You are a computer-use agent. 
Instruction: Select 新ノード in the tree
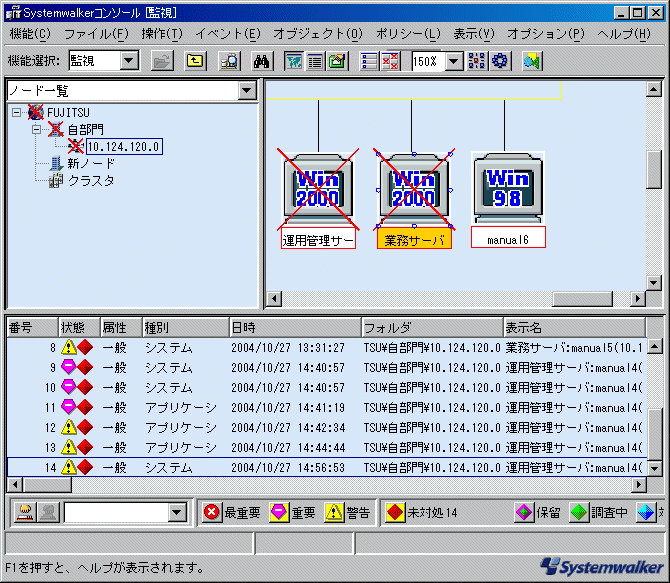(x=91, y=163)
